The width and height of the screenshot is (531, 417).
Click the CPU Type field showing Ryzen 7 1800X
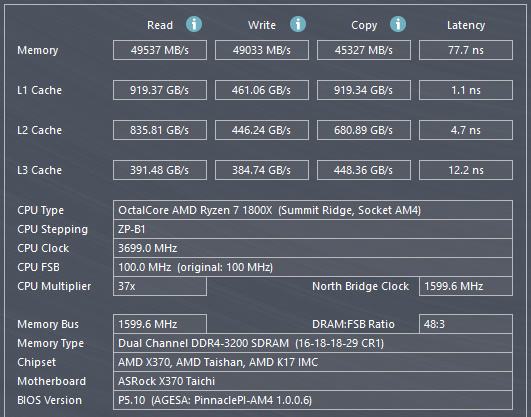(313, 210)
